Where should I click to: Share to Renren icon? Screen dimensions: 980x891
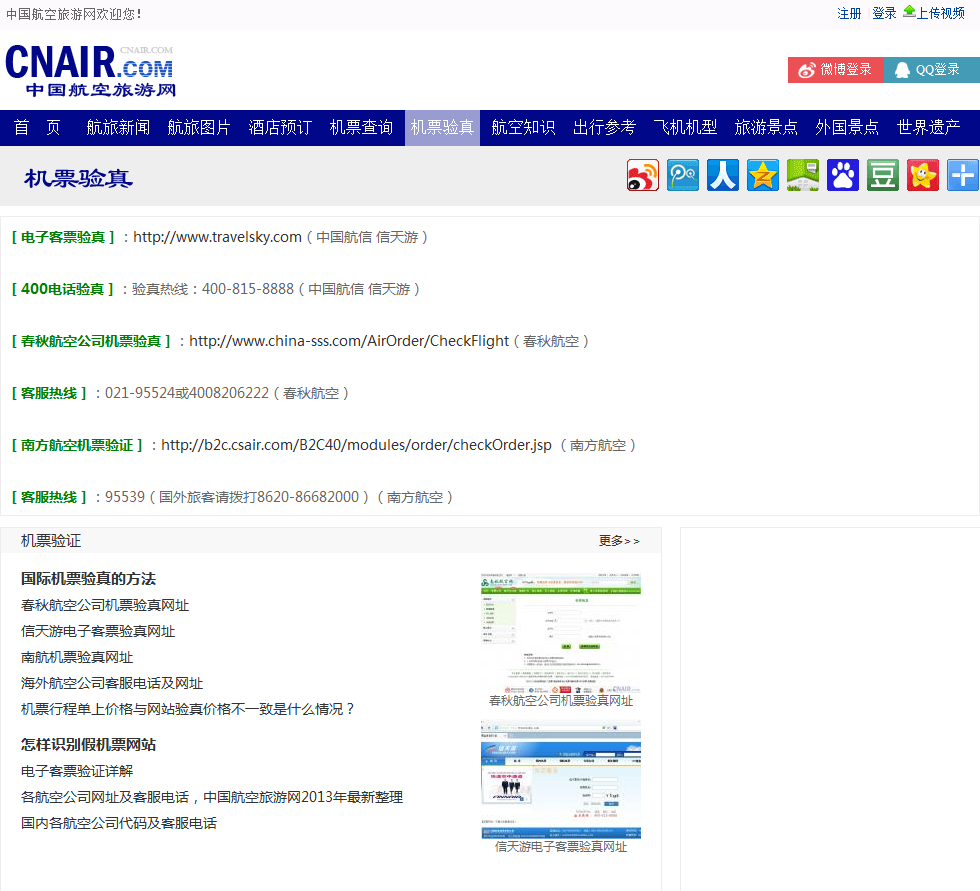722,175
